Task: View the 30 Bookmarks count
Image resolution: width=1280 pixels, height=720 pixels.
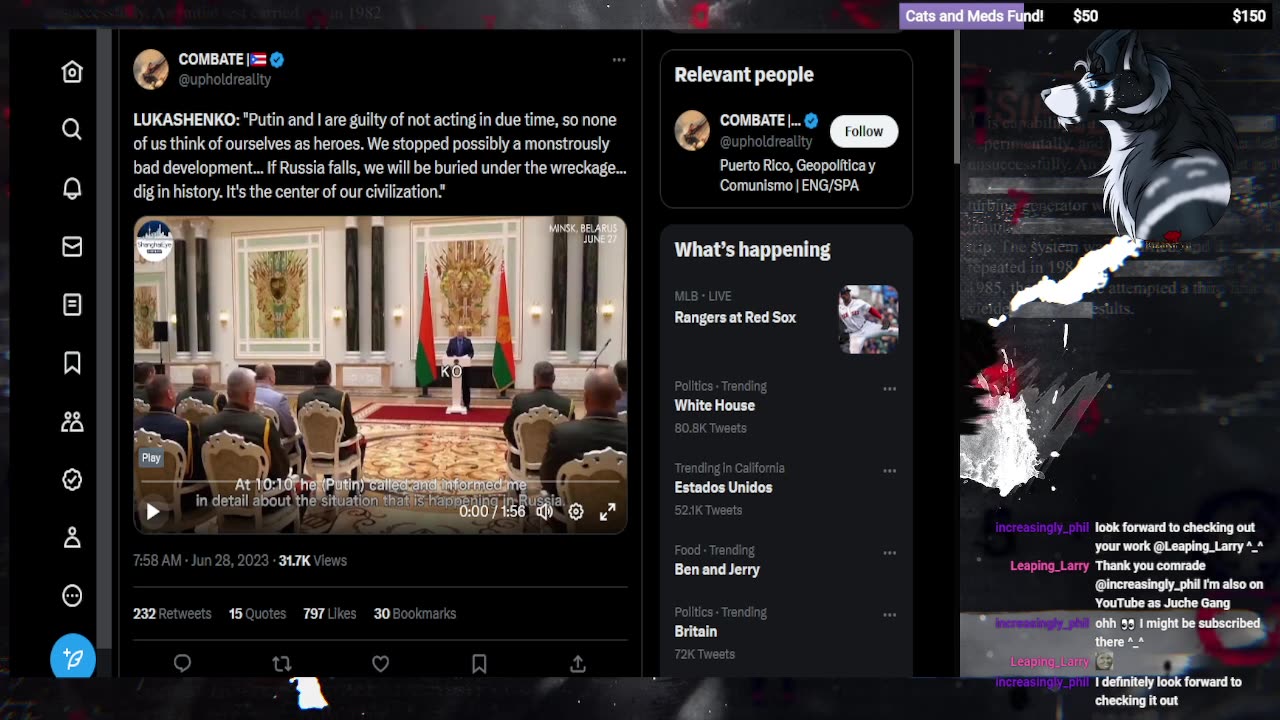Action: [x=415, y=614]
